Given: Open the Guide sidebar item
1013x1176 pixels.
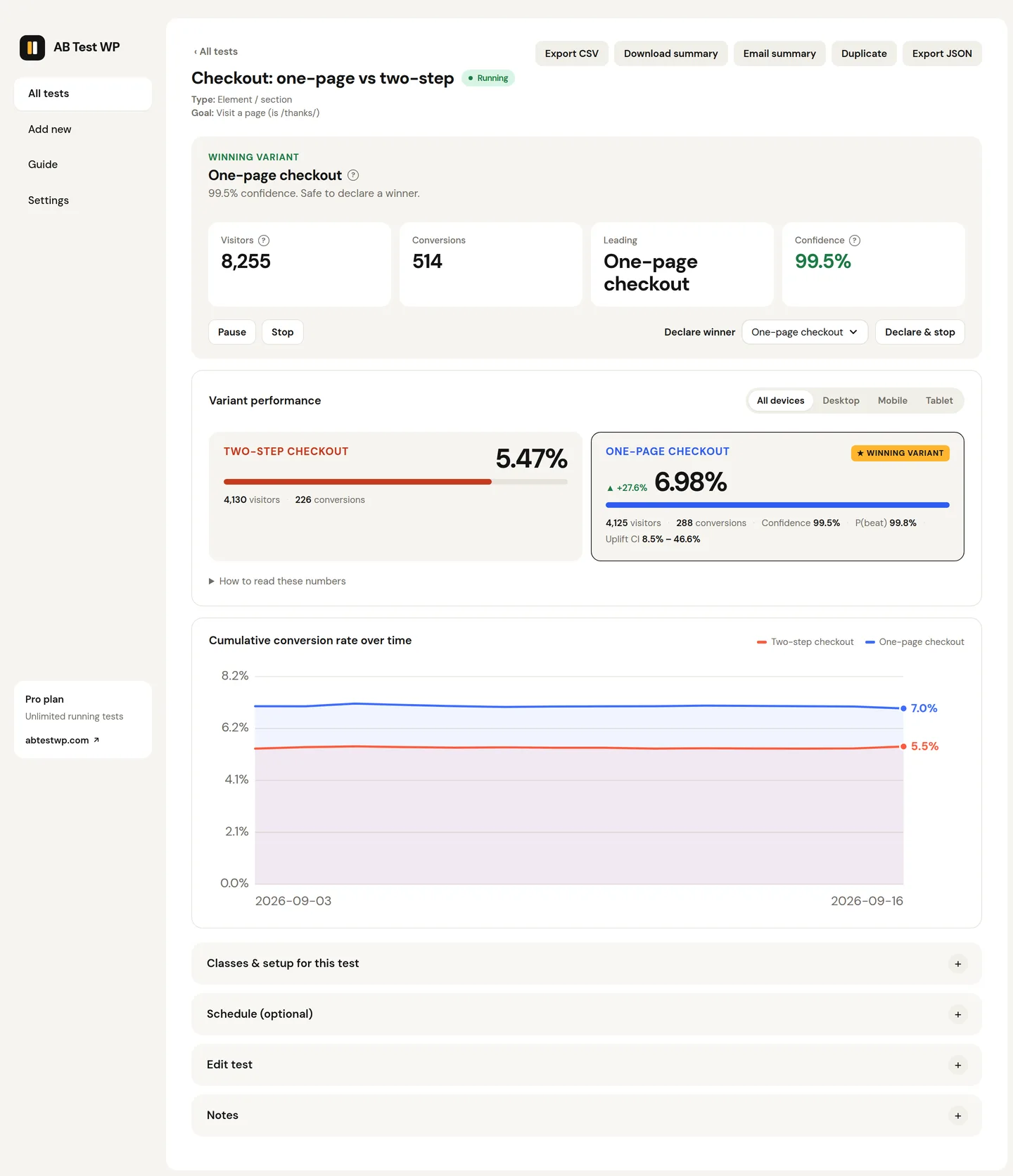Looking at the screenshot, I should [83, 165].
